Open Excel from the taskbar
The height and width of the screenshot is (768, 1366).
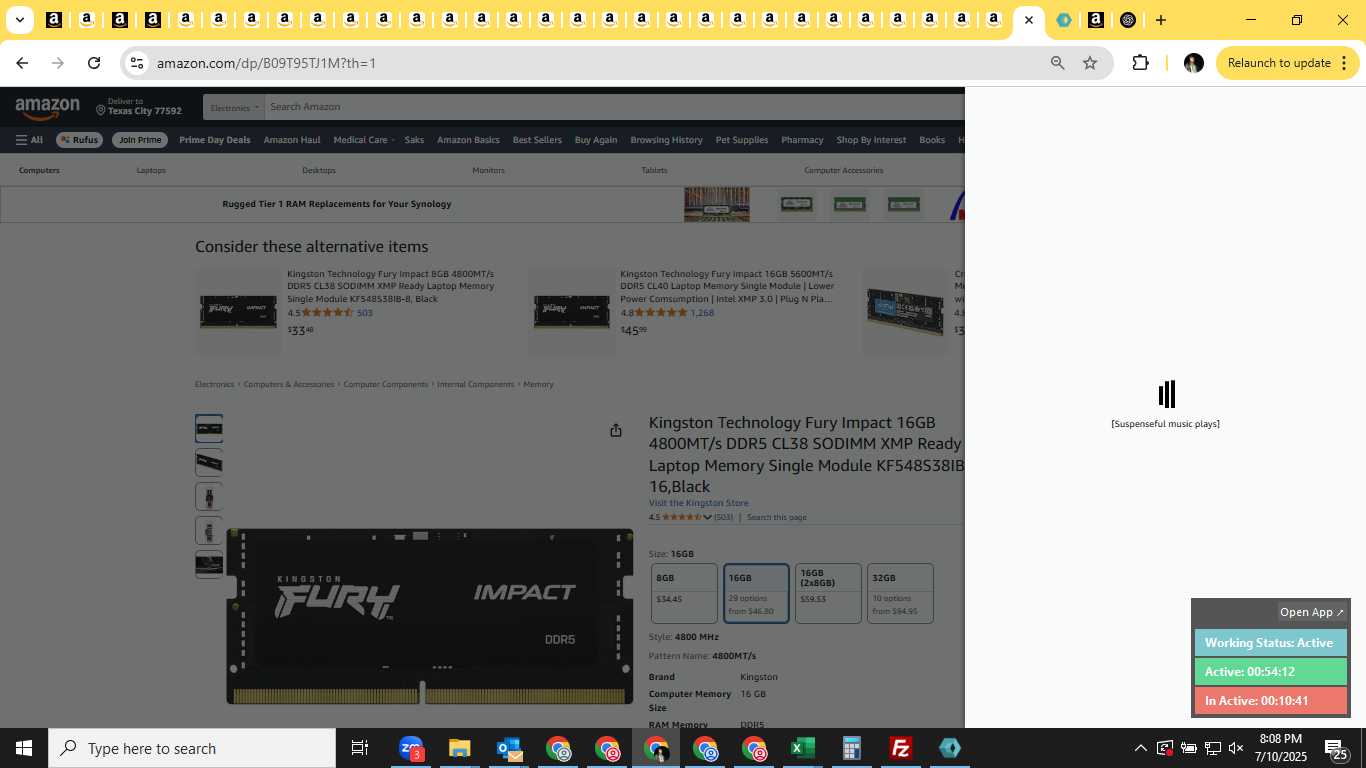click(802, 748)
